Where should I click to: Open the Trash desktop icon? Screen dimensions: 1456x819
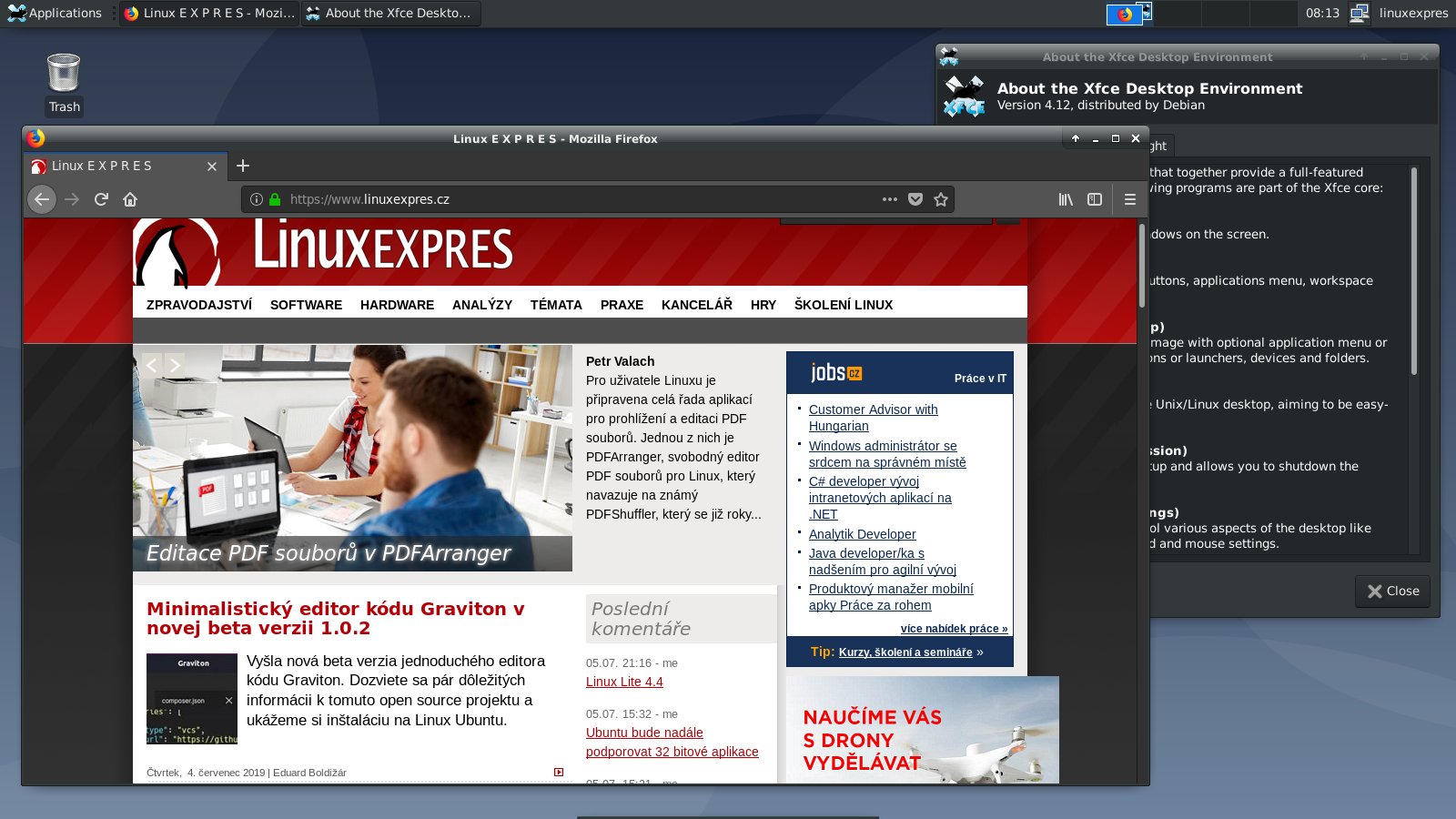[64, 84]
